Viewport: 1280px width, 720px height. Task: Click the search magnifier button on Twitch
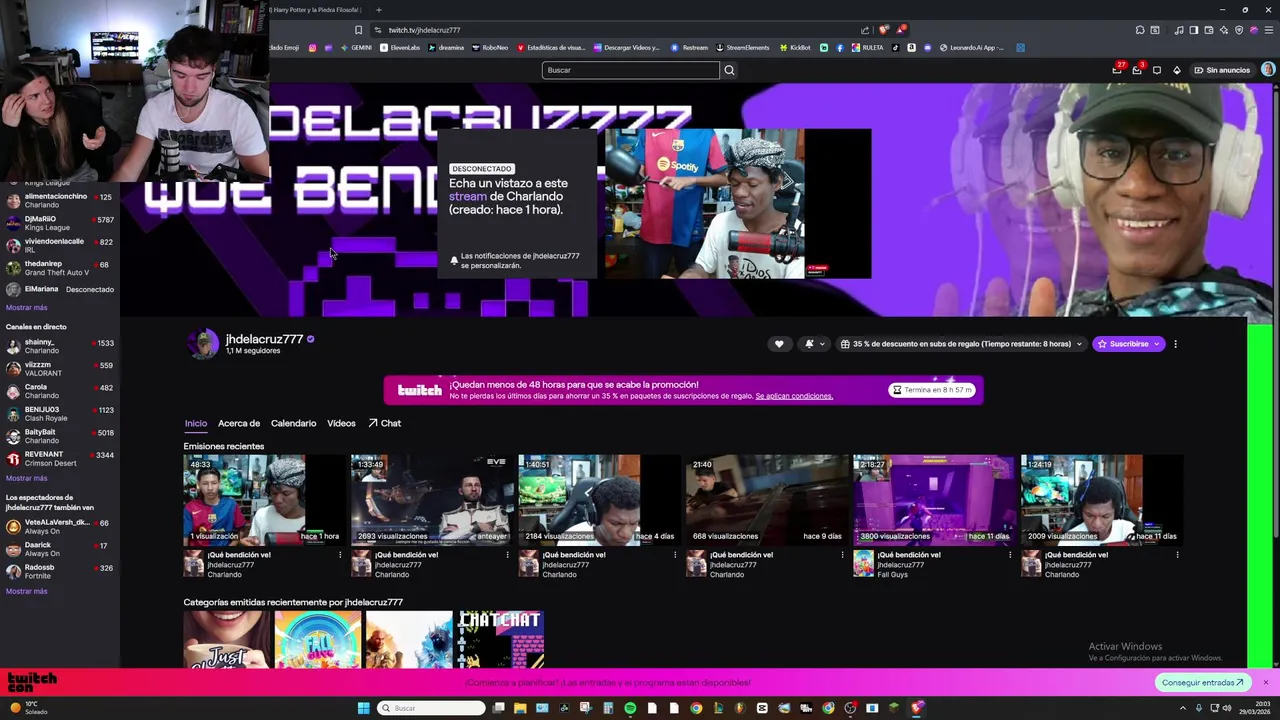pos(729,70)
